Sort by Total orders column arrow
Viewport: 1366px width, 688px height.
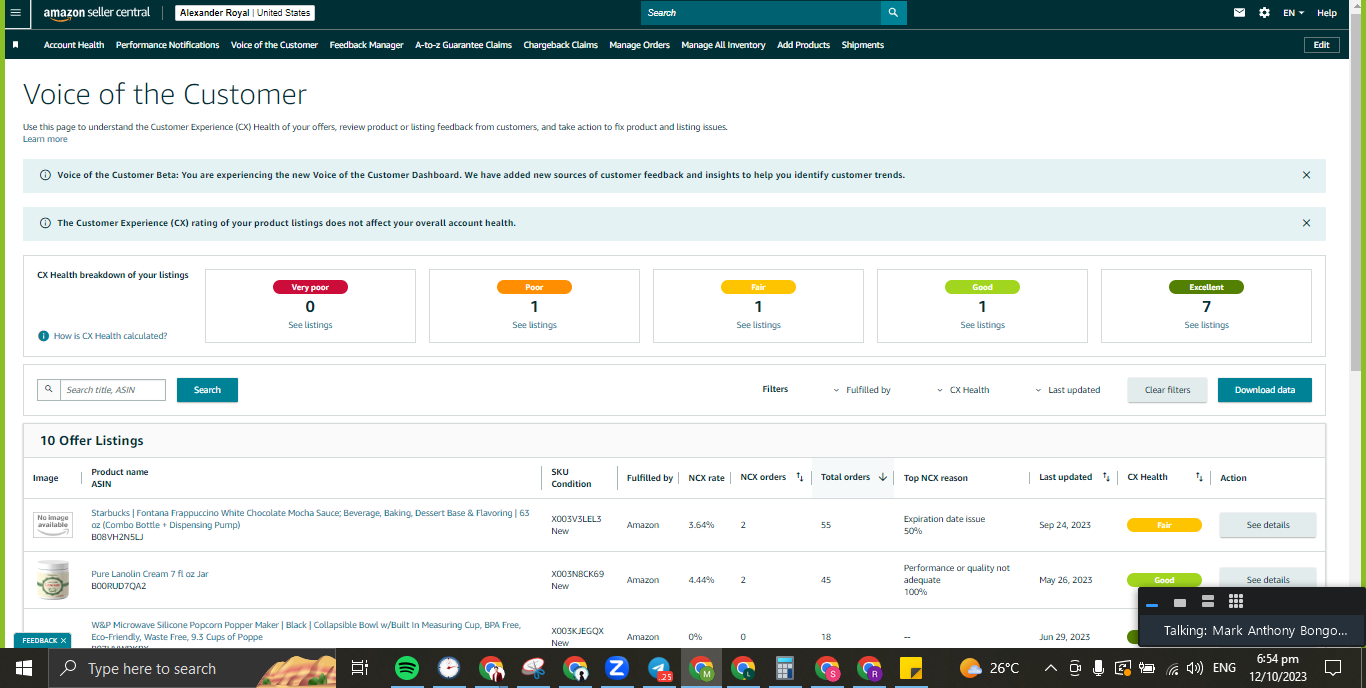pyautogui.click(x=882, y=477)
